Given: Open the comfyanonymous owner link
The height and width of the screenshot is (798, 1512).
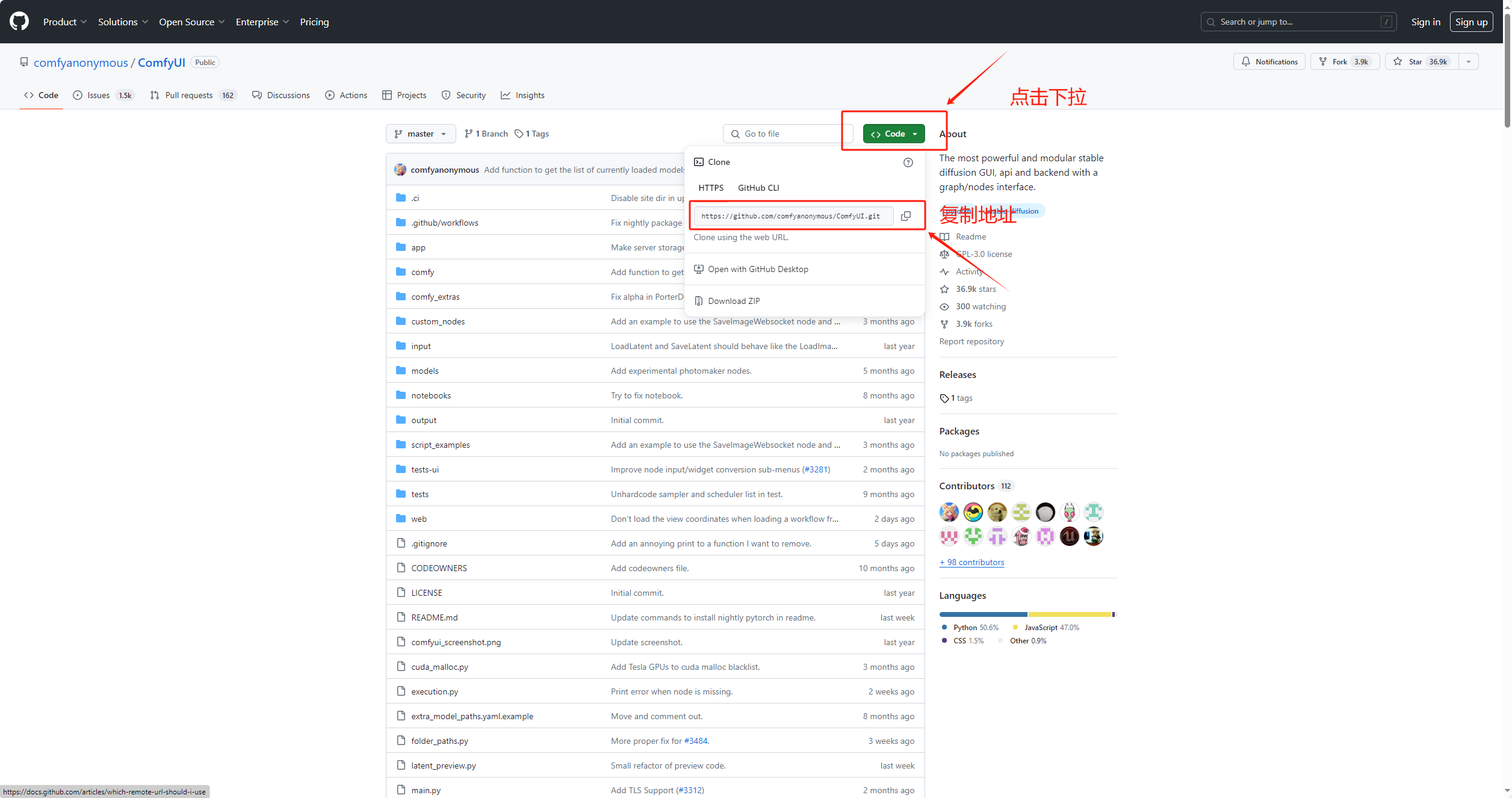Looking at the screenshot, I should (x=81, y=63).
